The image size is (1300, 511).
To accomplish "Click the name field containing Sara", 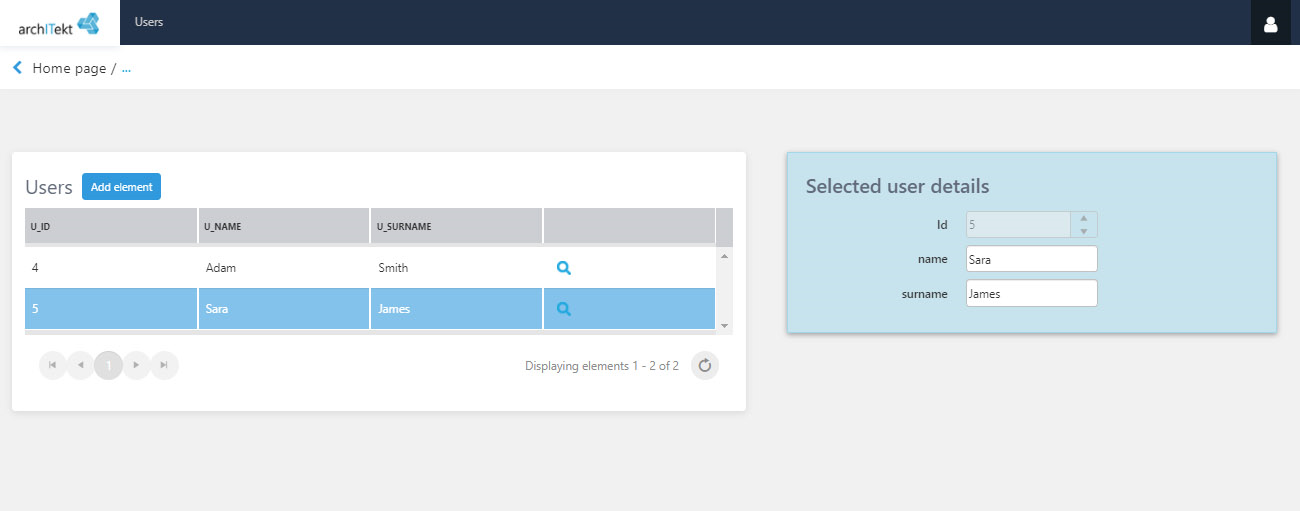I will (1031, 259).
